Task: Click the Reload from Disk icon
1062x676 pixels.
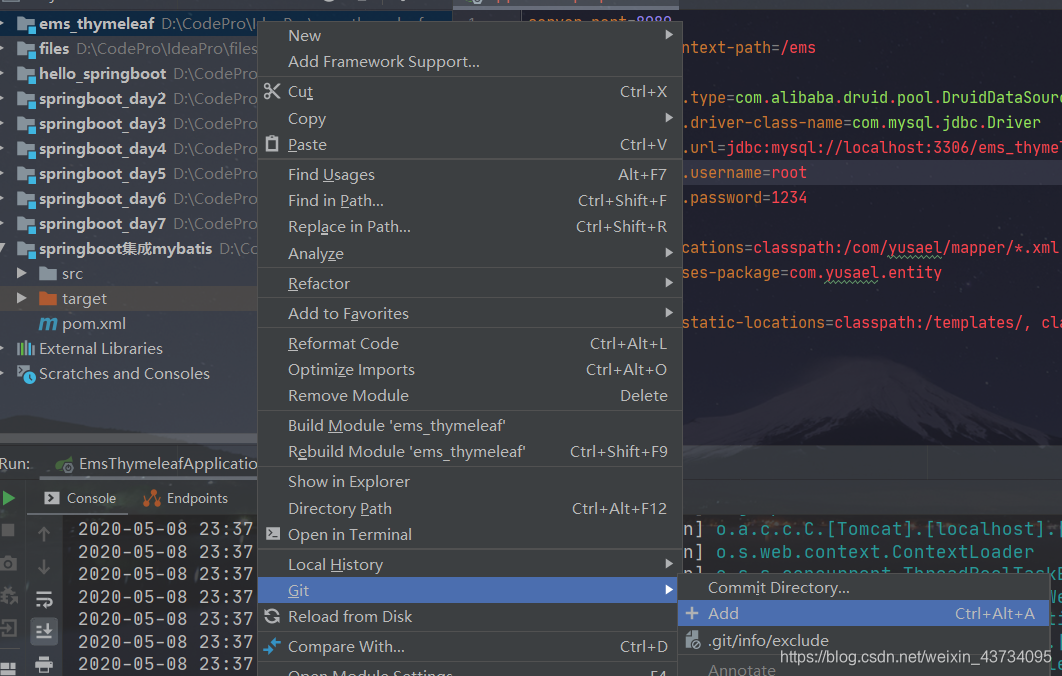Action: coord(272,616)
